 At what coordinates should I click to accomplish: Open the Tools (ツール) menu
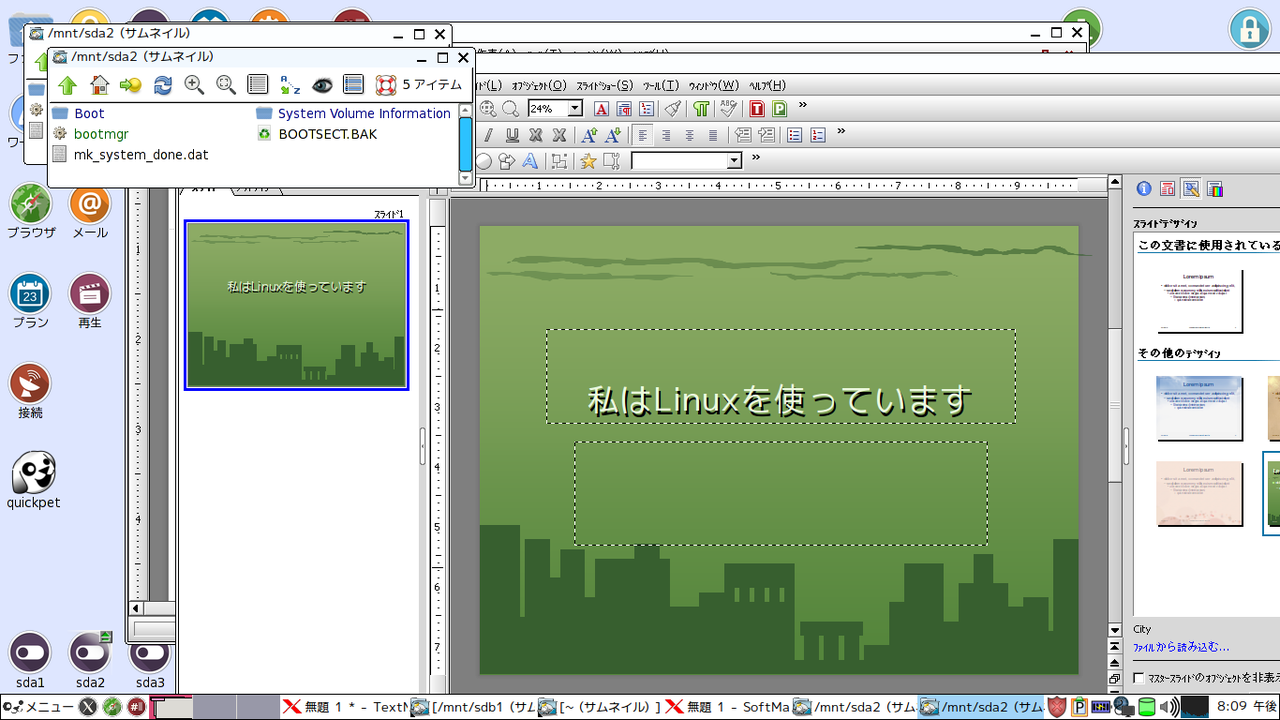661,86
